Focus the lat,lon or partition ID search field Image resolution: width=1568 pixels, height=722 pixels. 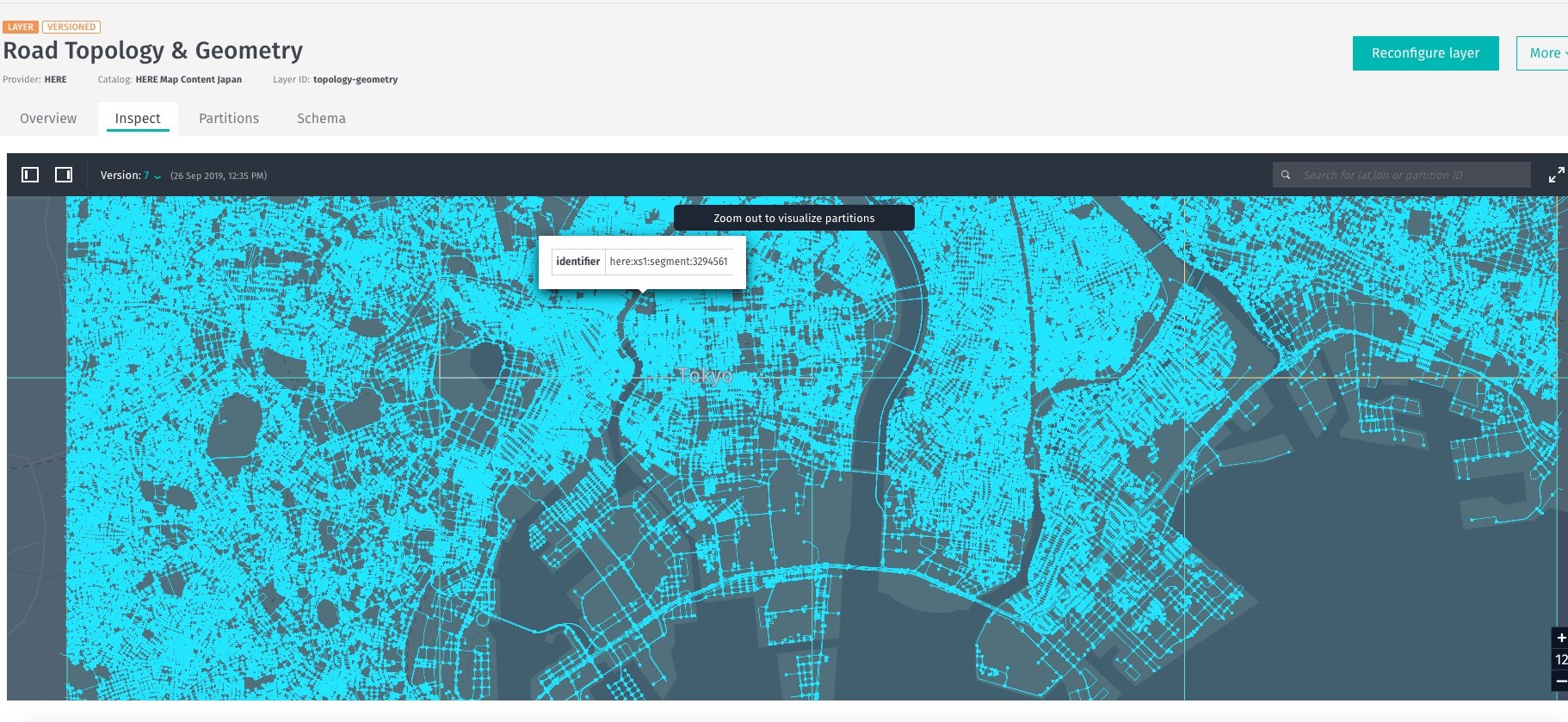(x=1411, y=175)
